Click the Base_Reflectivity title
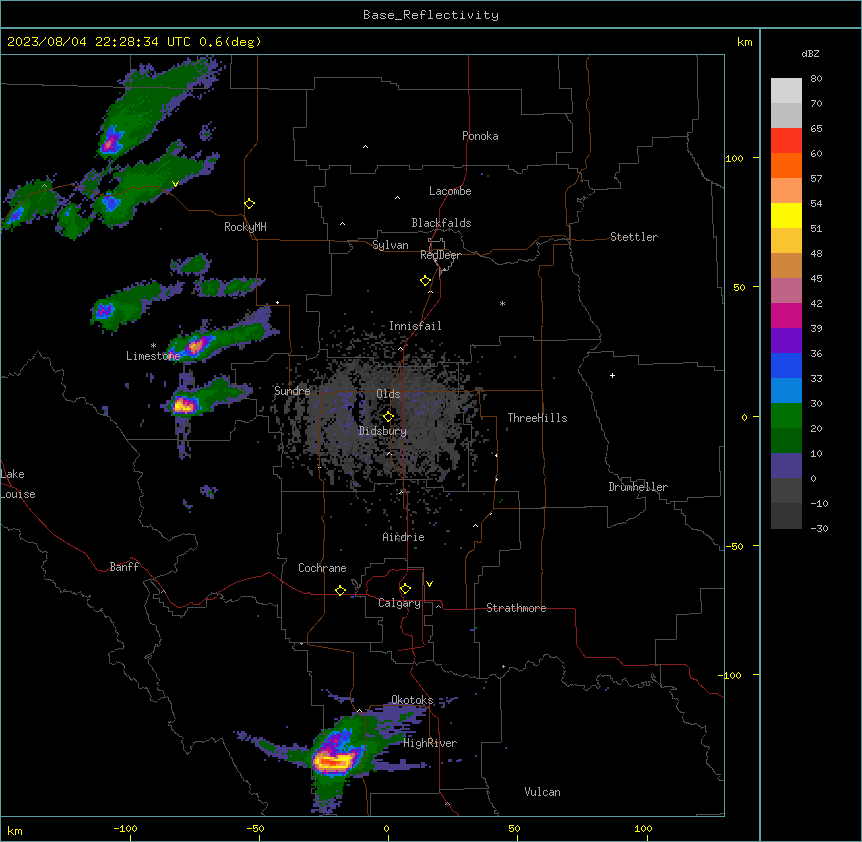This screenshot has height=842, width=862. pyautogui.click(x=431, y=15)
